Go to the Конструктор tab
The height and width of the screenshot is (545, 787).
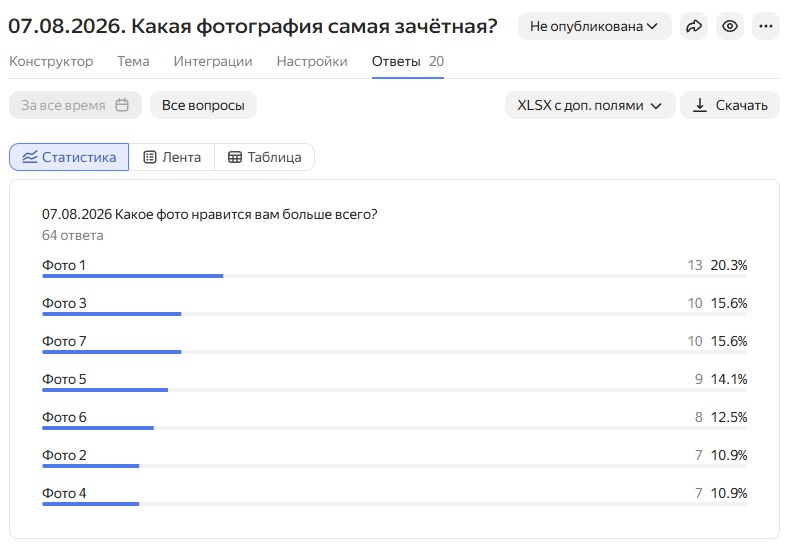click(x=51, y=61)
